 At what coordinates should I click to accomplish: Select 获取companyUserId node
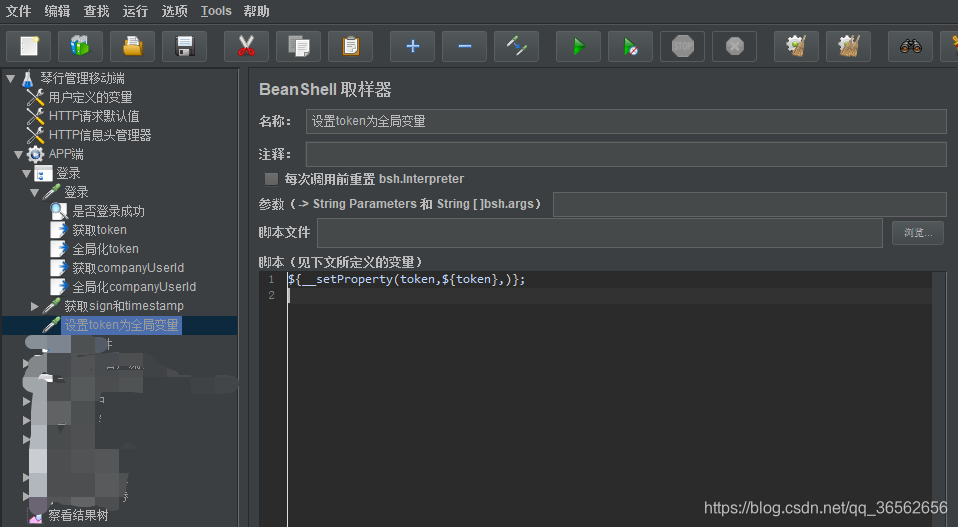point(128,268)
